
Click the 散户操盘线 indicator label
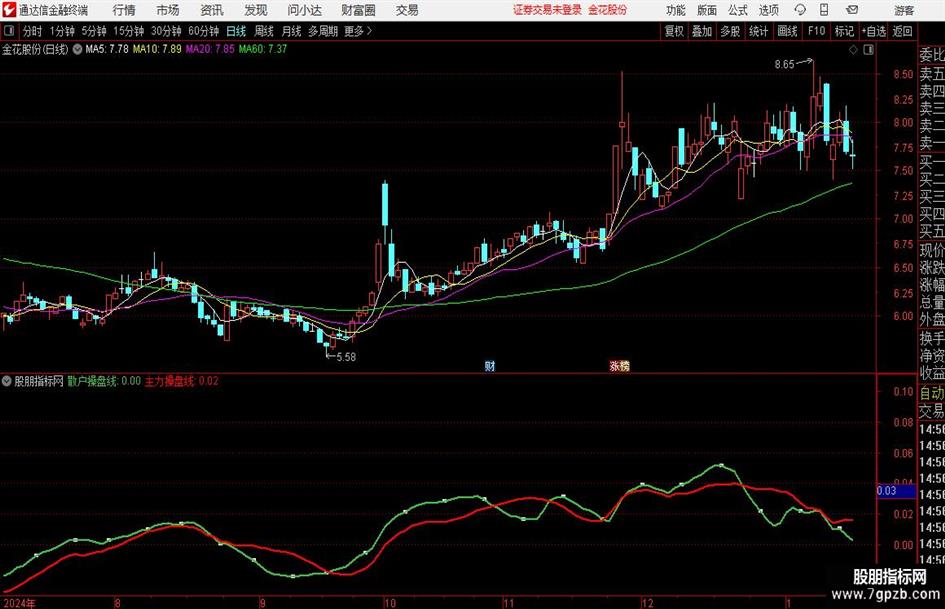(x=104, y=381)
